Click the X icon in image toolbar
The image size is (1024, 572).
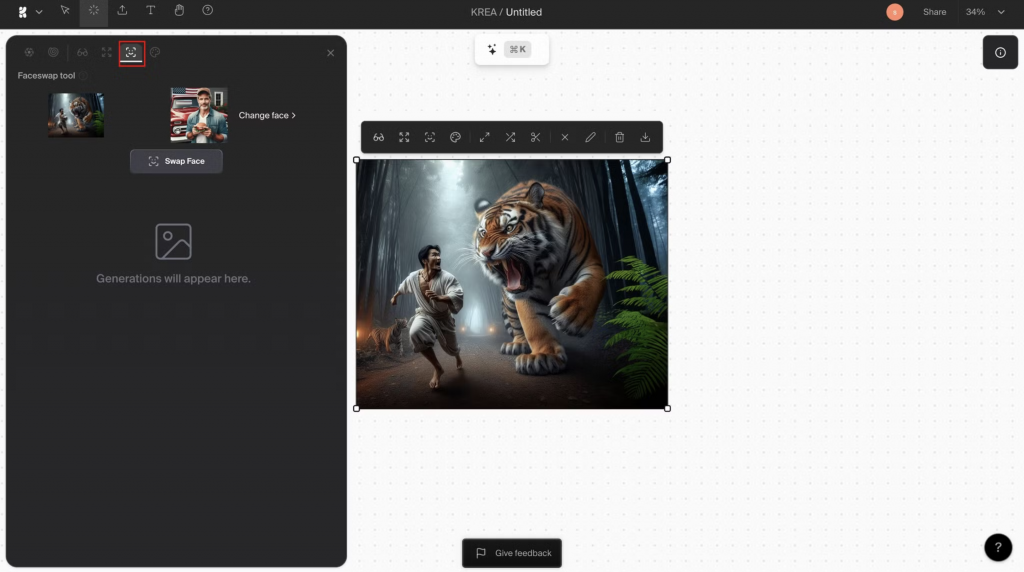pyautogui.click(x=565, y=137)
